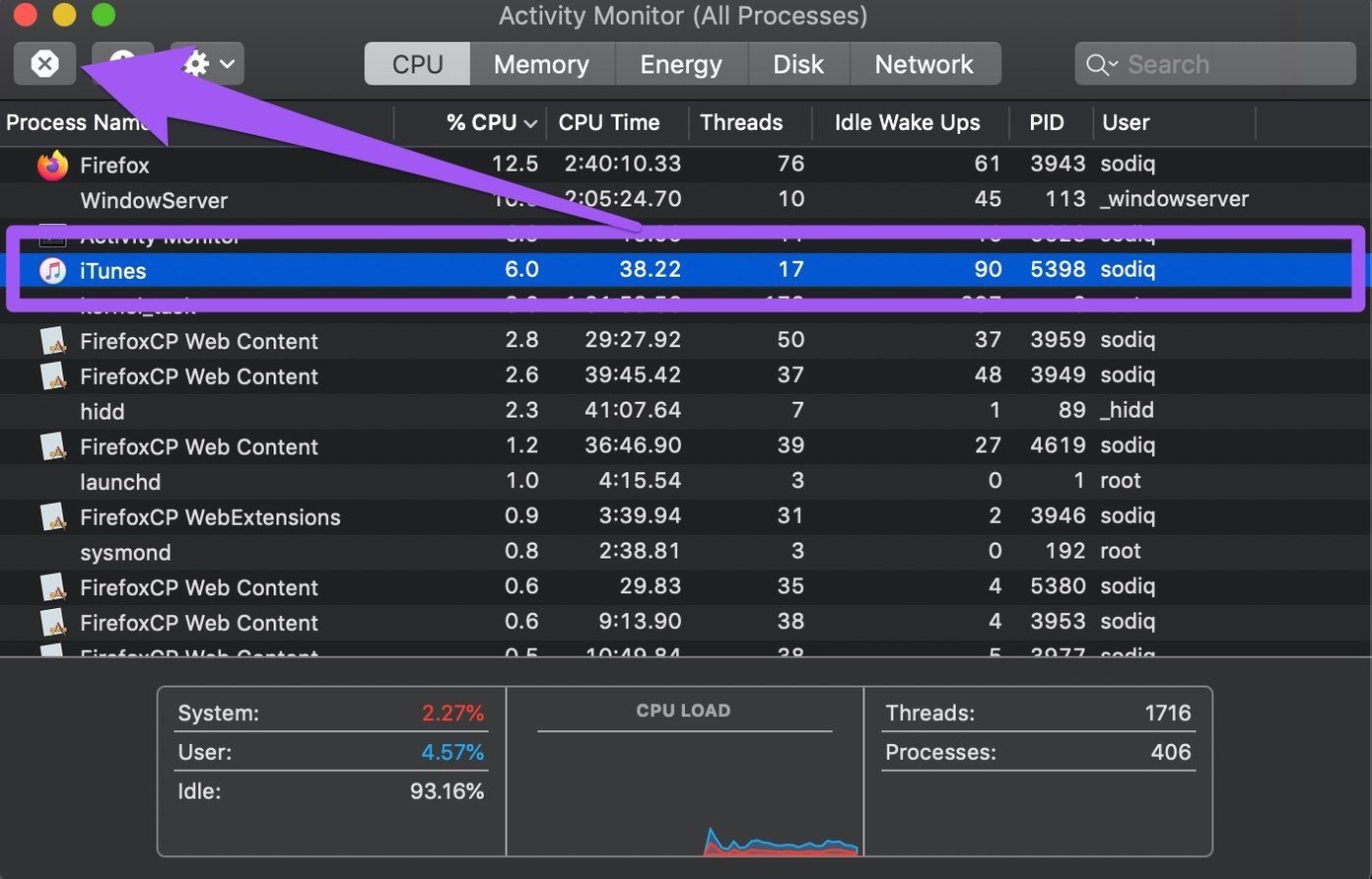The width and height of the screenshot is (1372, 879).
Task: Click the force quit process button
Action: pos(44,64)
